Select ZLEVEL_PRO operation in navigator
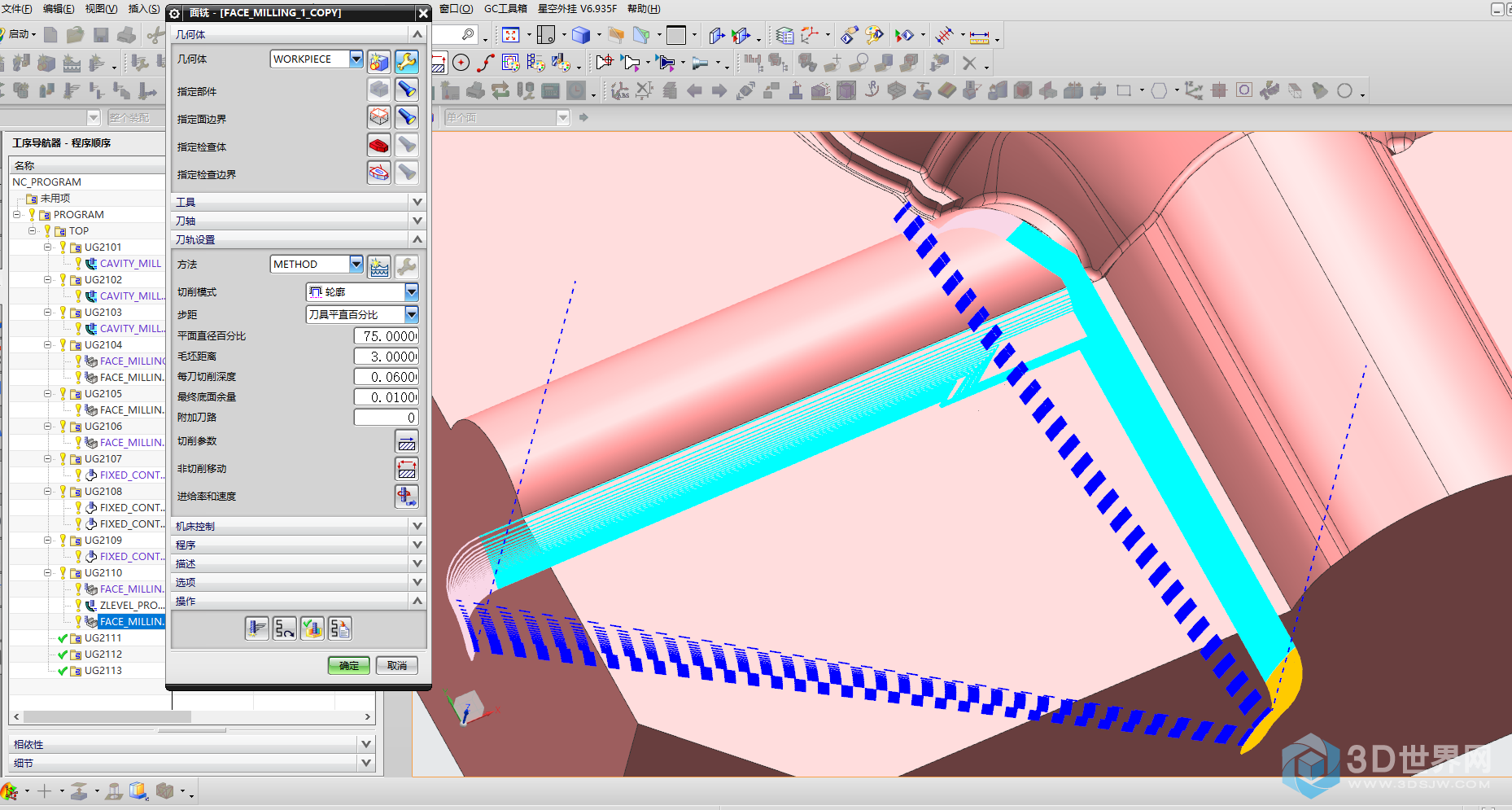The width and height of the screenshot is (1512, 810). pyautogui.click(x=131, y=605)
